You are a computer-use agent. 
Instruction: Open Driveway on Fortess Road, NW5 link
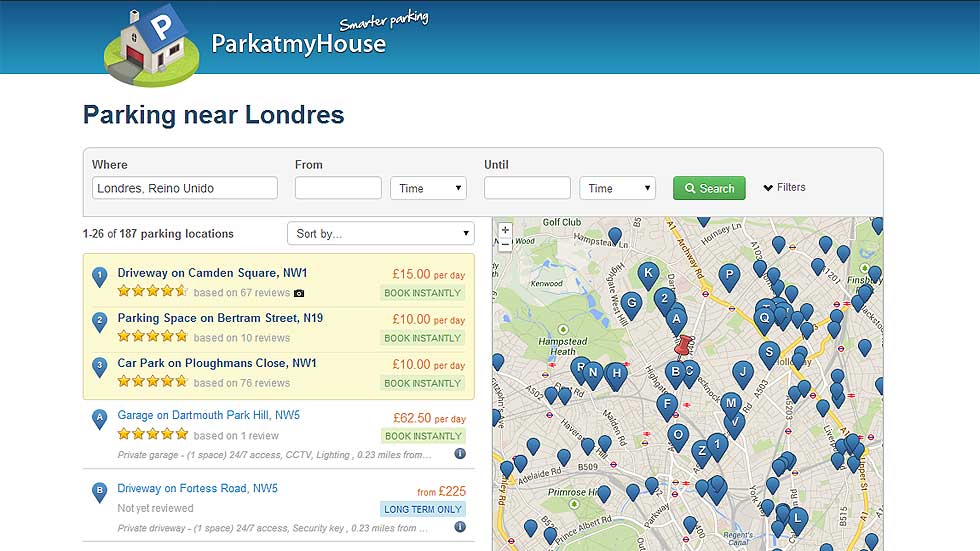point(198,489)
